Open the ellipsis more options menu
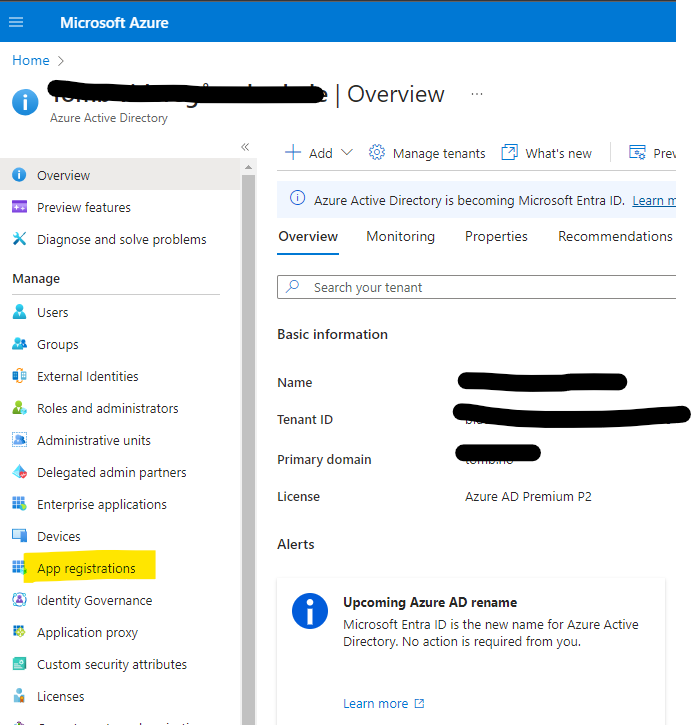The width and height of the screenshot is (692, 725). pyautogui.click(x=477, y=94)
